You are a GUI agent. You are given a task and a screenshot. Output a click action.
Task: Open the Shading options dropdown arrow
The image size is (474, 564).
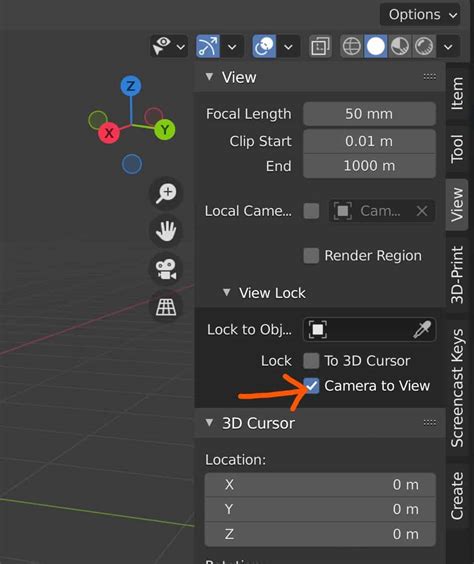point(448,47)
